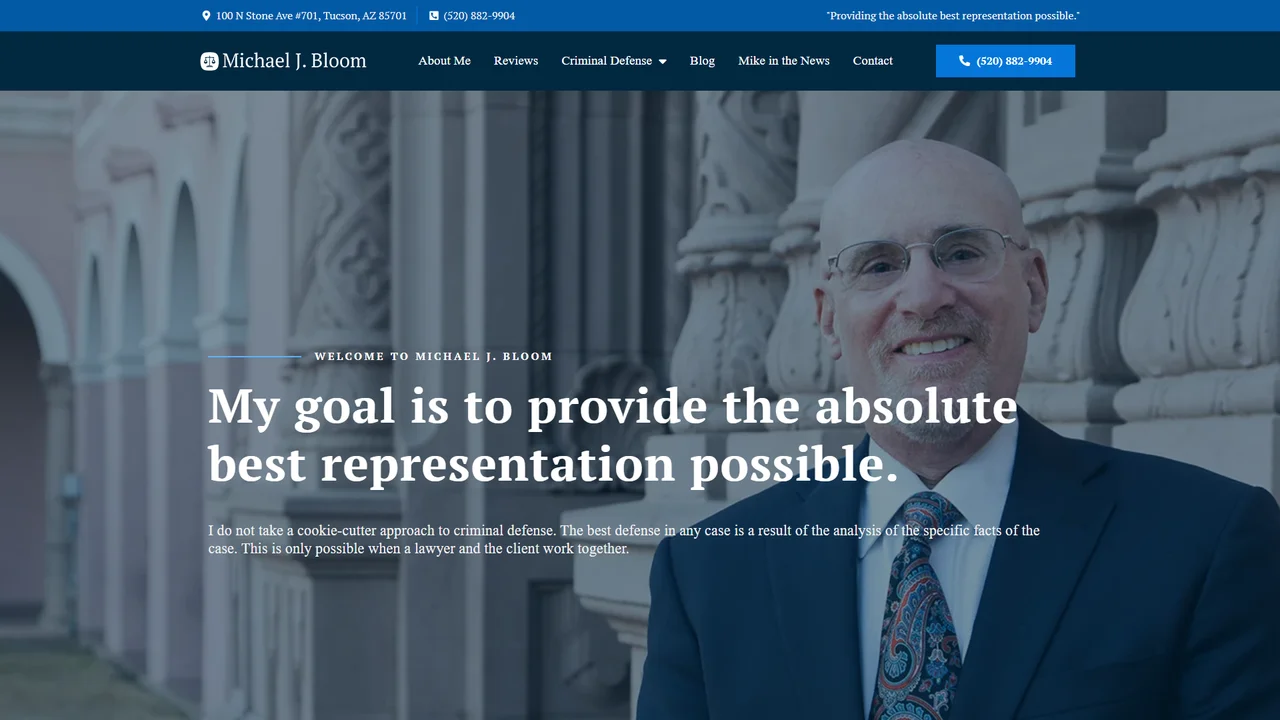Click the cookie-cutter approach paragraph
Screen dimensions: 1280x720
[624, 539]
